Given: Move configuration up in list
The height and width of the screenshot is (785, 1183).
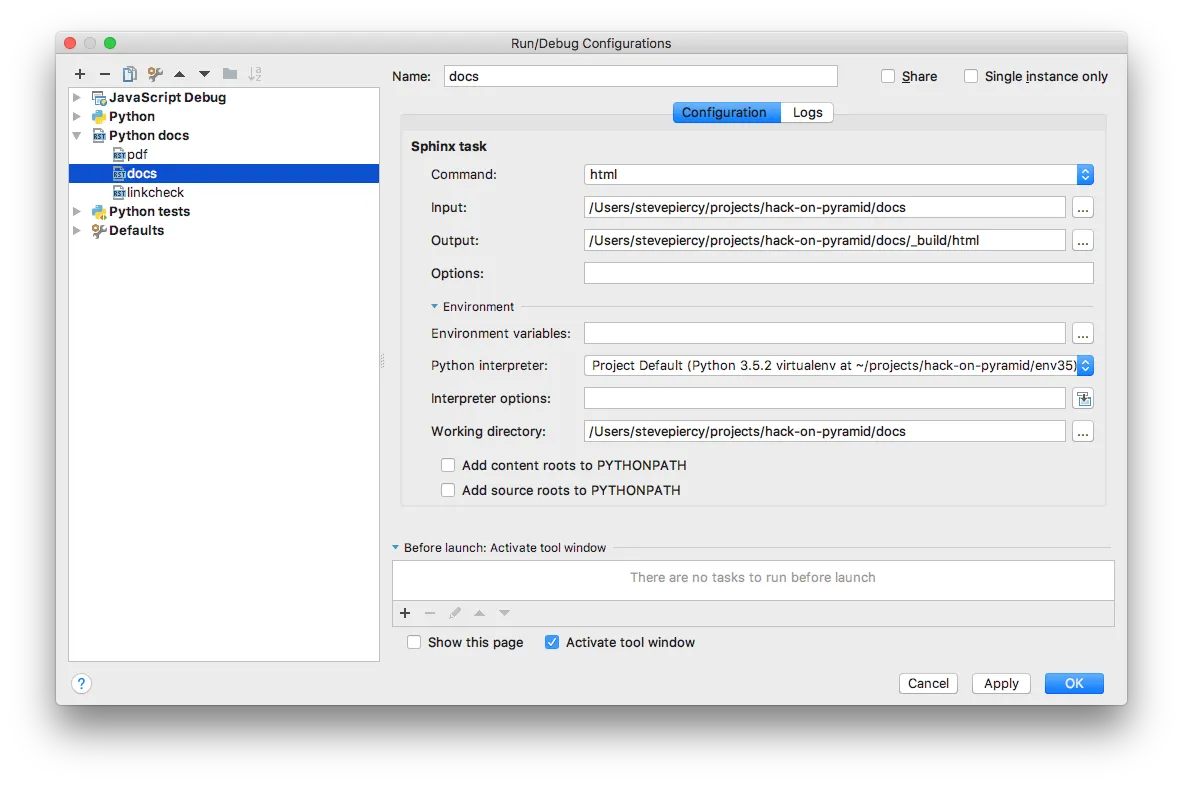Looking at the screenshot, I should pyautogui.click(x=180, y=74).
